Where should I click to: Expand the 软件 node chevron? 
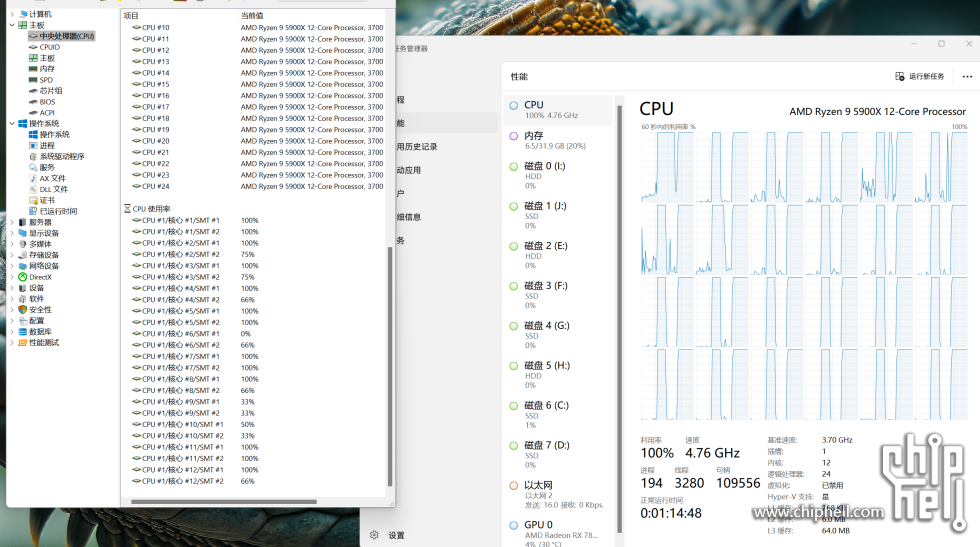(12, 299)
